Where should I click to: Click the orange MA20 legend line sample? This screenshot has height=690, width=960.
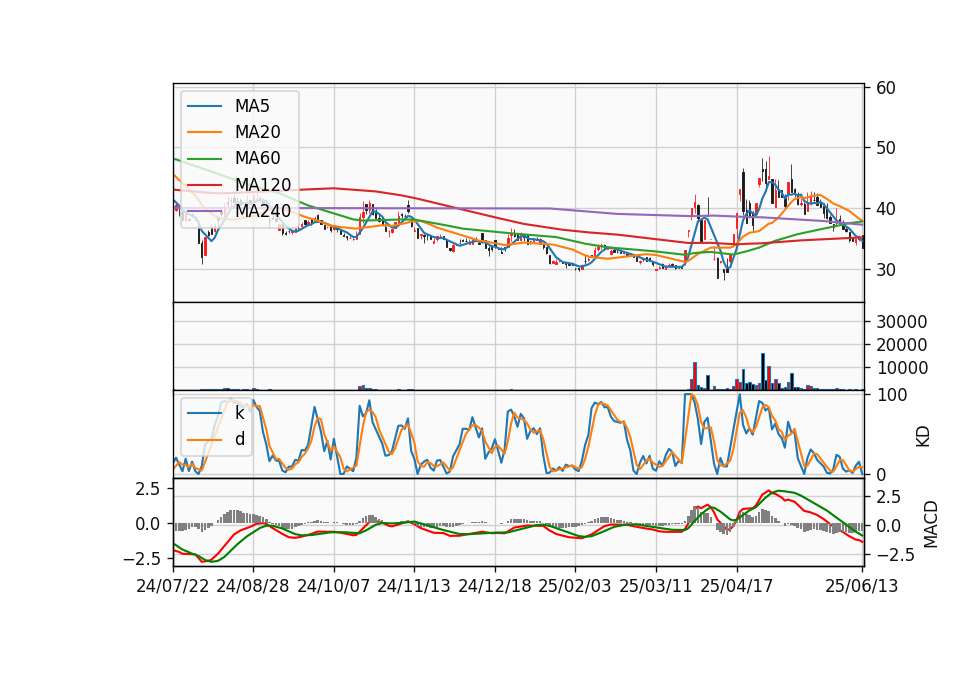pyautogui.click(x=204, y=132)
